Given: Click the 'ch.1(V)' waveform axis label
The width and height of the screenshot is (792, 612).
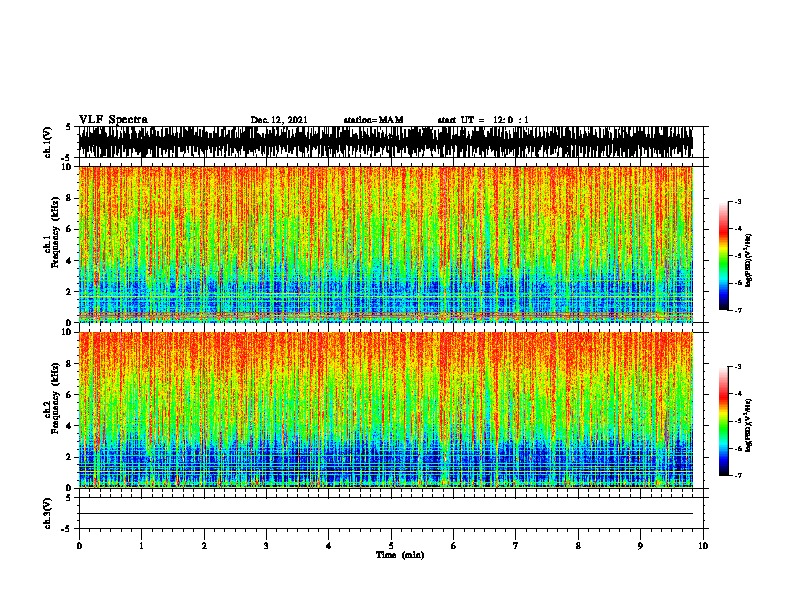Looking at the screenshot, I should (48, 142).
